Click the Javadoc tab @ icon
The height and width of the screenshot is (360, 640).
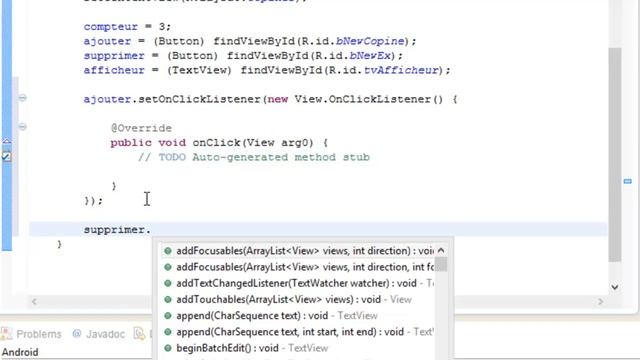coord(76,334)
